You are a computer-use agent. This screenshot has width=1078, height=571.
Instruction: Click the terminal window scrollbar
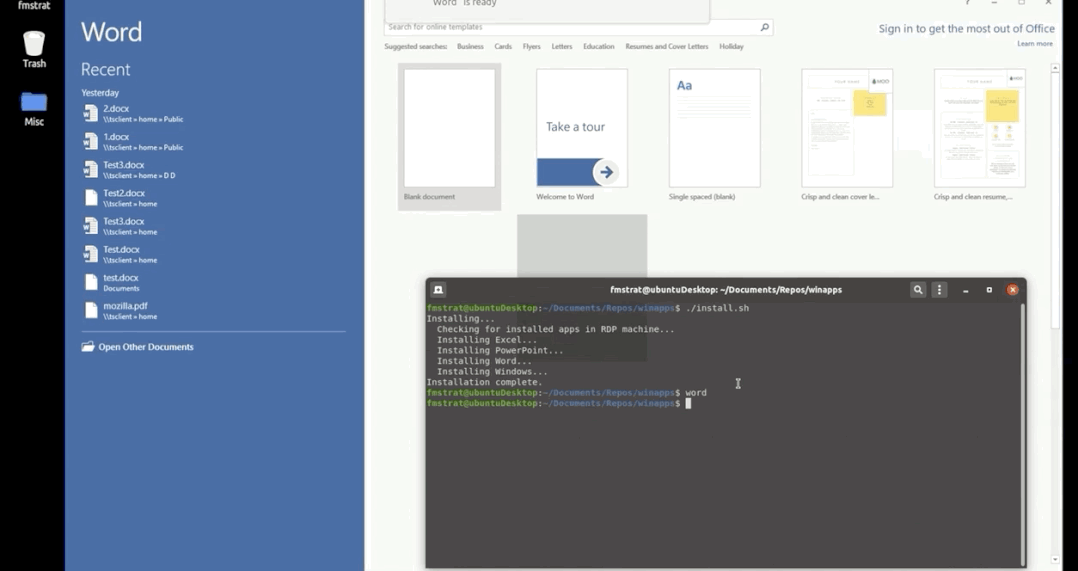coord(1022,433)
